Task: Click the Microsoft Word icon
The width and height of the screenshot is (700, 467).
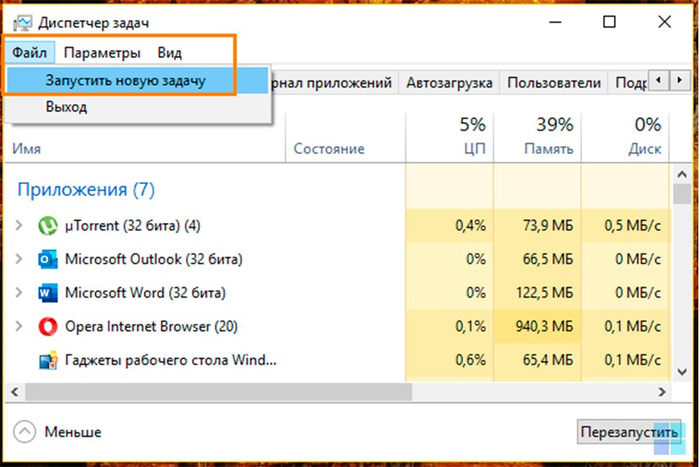Action: [48, 293]
